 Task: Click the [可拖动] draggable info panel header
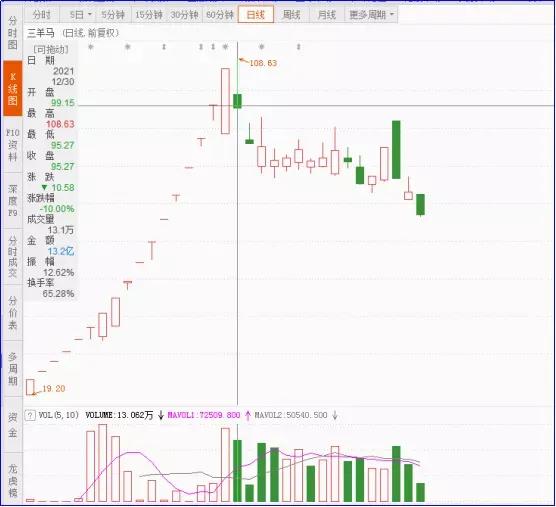click(51, 50)
